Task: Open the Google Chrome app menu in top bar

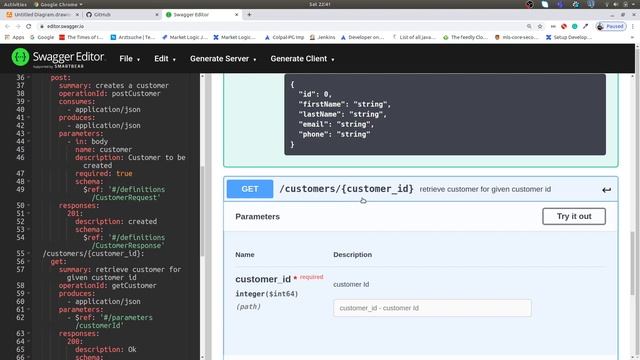Action: 58,4
